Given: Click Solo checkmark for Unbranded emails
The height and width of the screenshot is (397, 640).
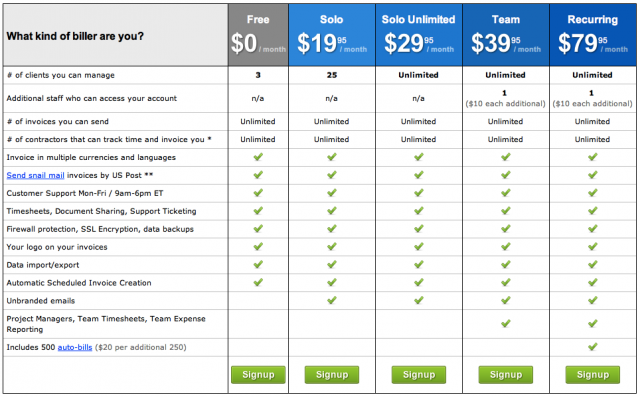Looking at the screenshot, I should pos(332,300).
